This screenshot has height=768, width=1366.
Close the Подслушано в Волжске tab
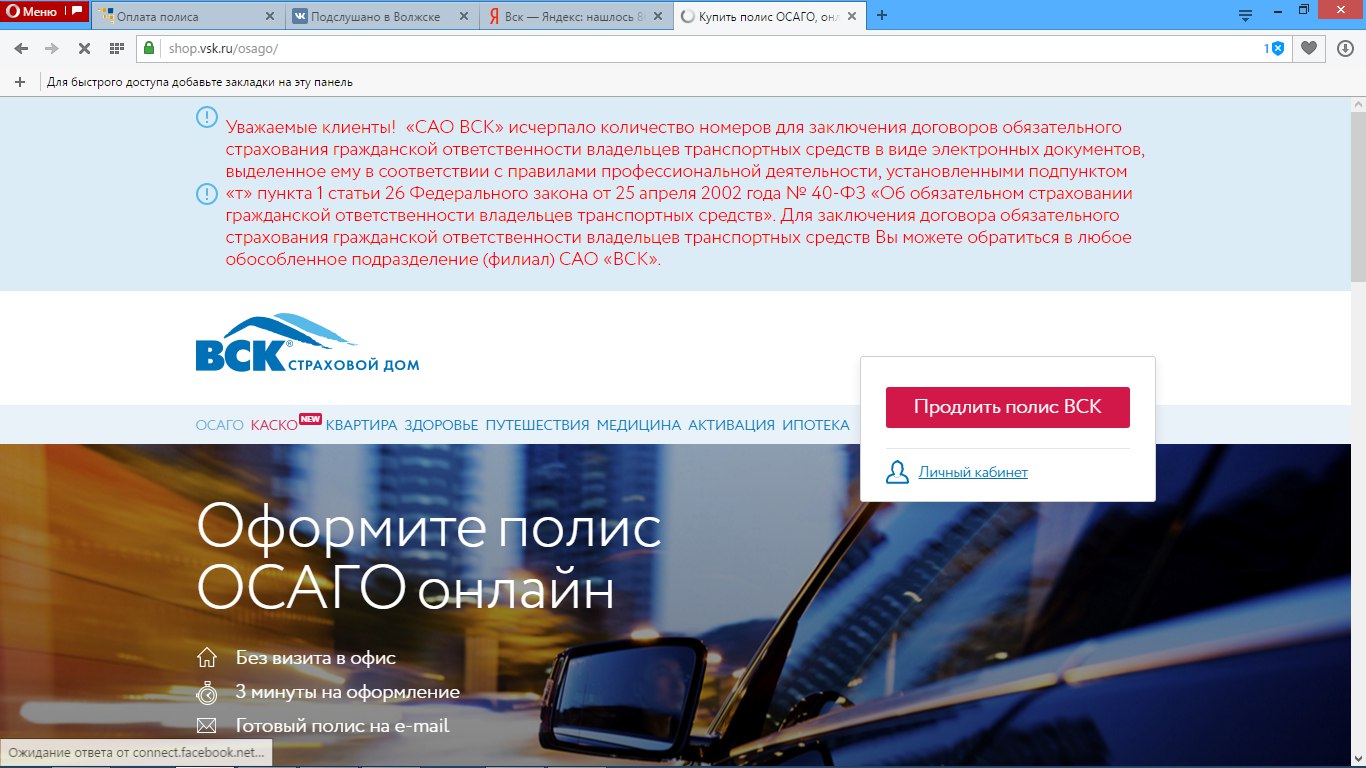[464, 17]
